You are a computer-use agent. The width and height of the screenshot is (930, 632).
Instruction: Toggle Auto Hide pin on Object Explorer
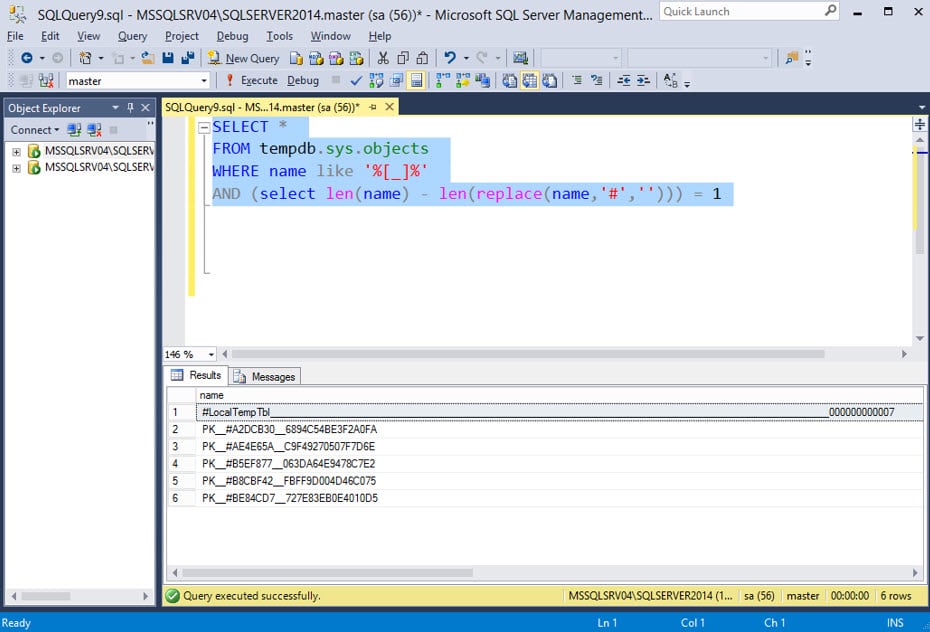(130, 107)
